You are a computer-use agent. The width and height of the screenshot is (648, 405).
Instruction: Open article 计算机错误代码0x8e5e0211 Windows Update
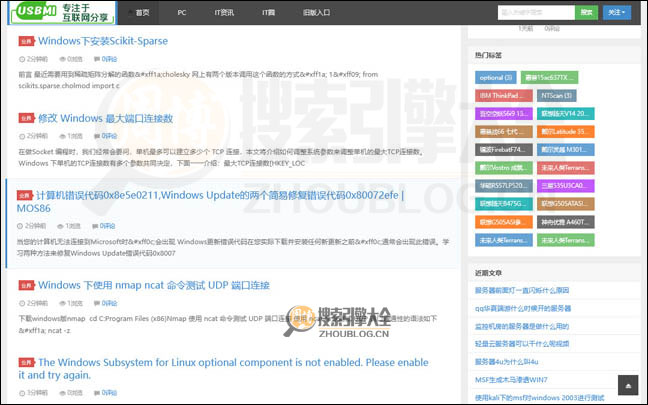210,201
